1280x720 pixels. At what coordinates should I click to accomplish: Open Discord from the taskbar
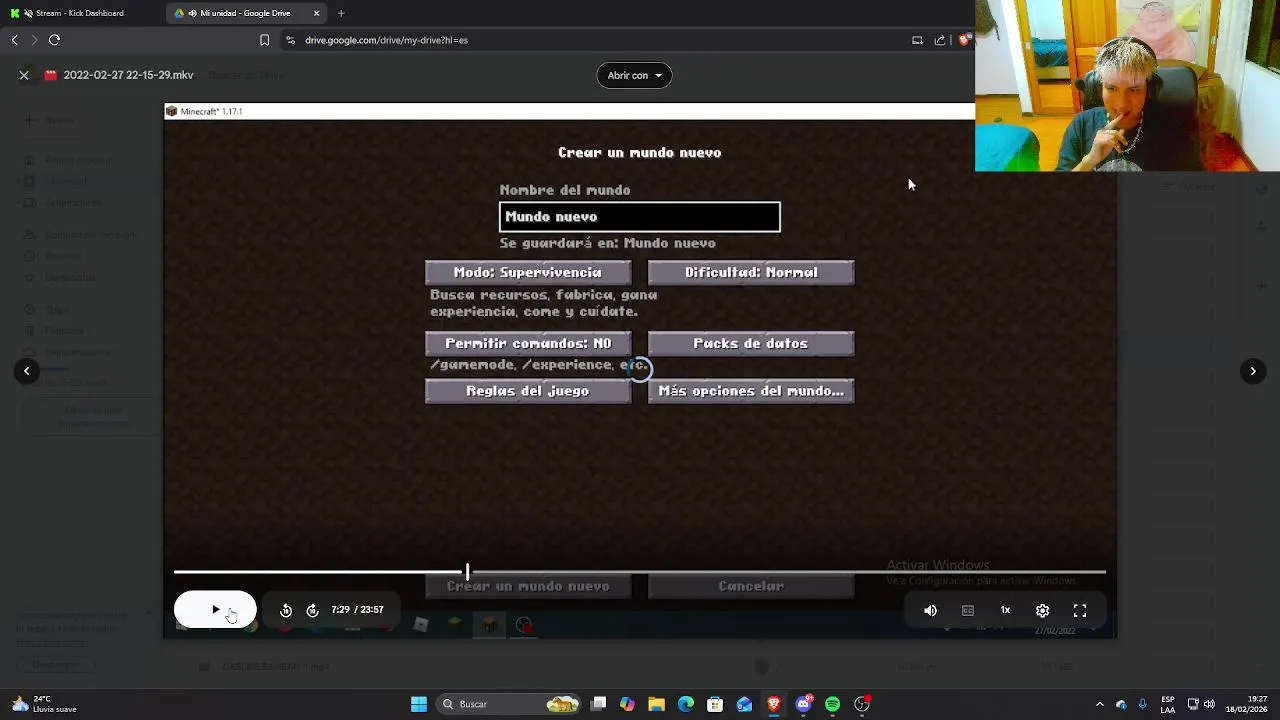(x=803, y=704)
